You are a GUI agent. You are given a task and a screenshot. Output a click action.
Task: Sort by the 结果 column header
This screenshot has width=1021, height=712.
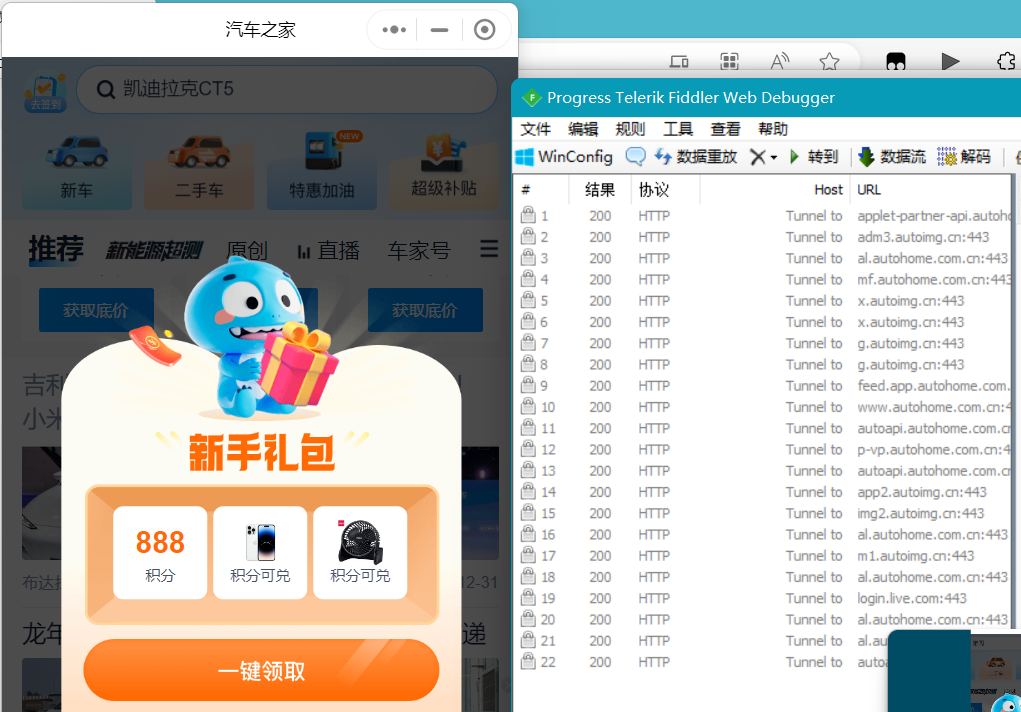click(600, 190)
